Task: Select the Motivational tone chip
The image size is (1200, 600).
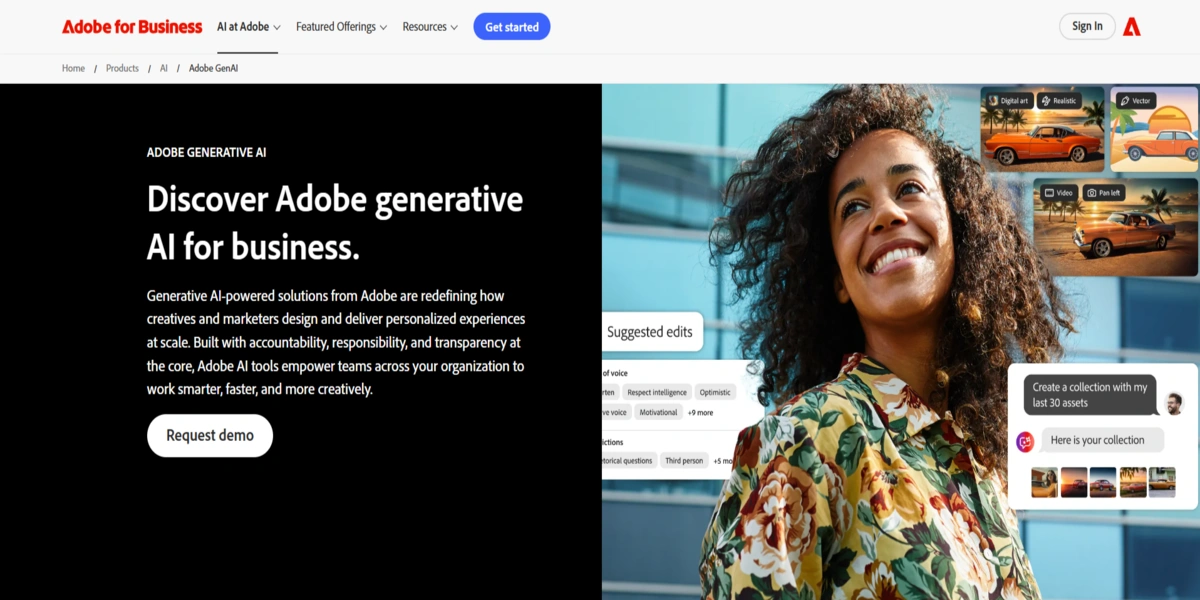Action: click(658, 412)
